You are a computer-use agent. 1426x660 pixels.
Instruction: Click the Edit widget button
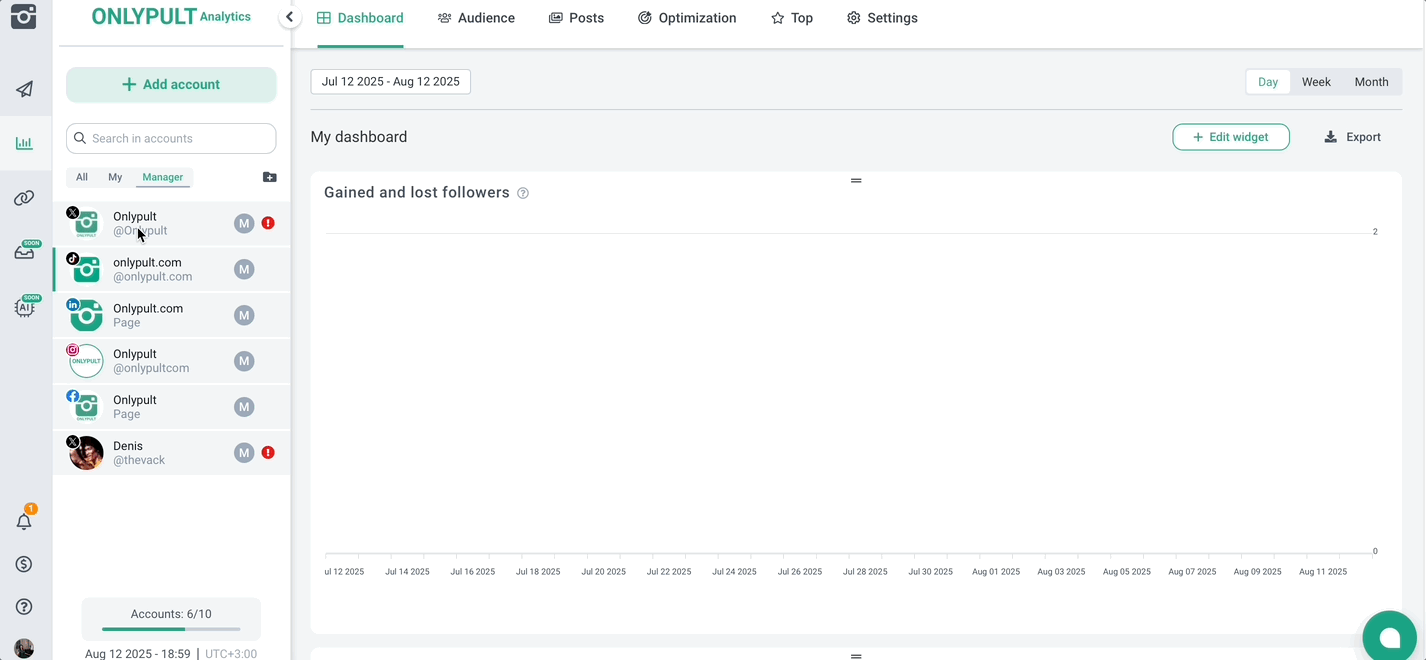click(1230, 137)
